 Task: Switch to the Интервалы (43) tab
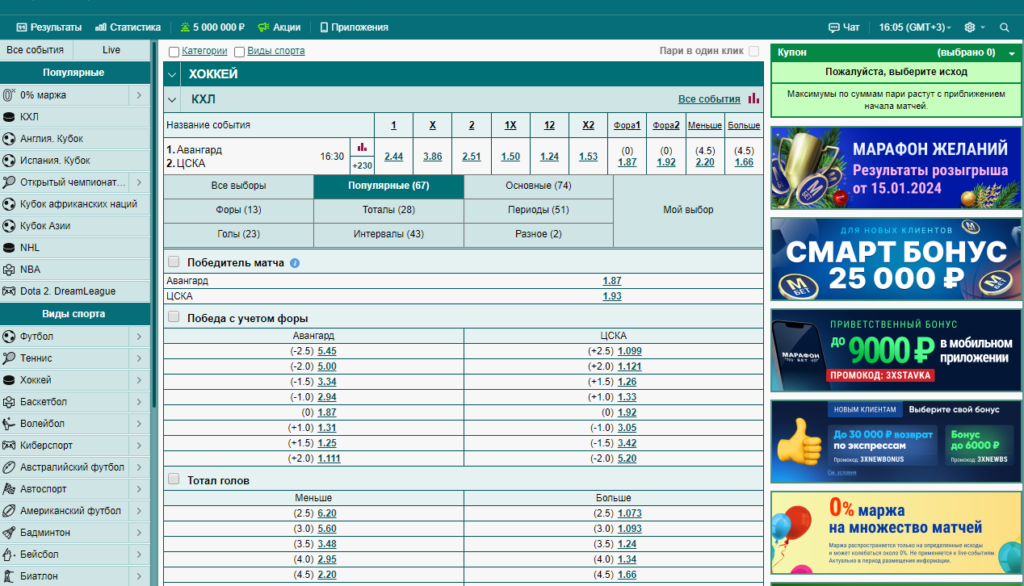(x=389, y=235)
